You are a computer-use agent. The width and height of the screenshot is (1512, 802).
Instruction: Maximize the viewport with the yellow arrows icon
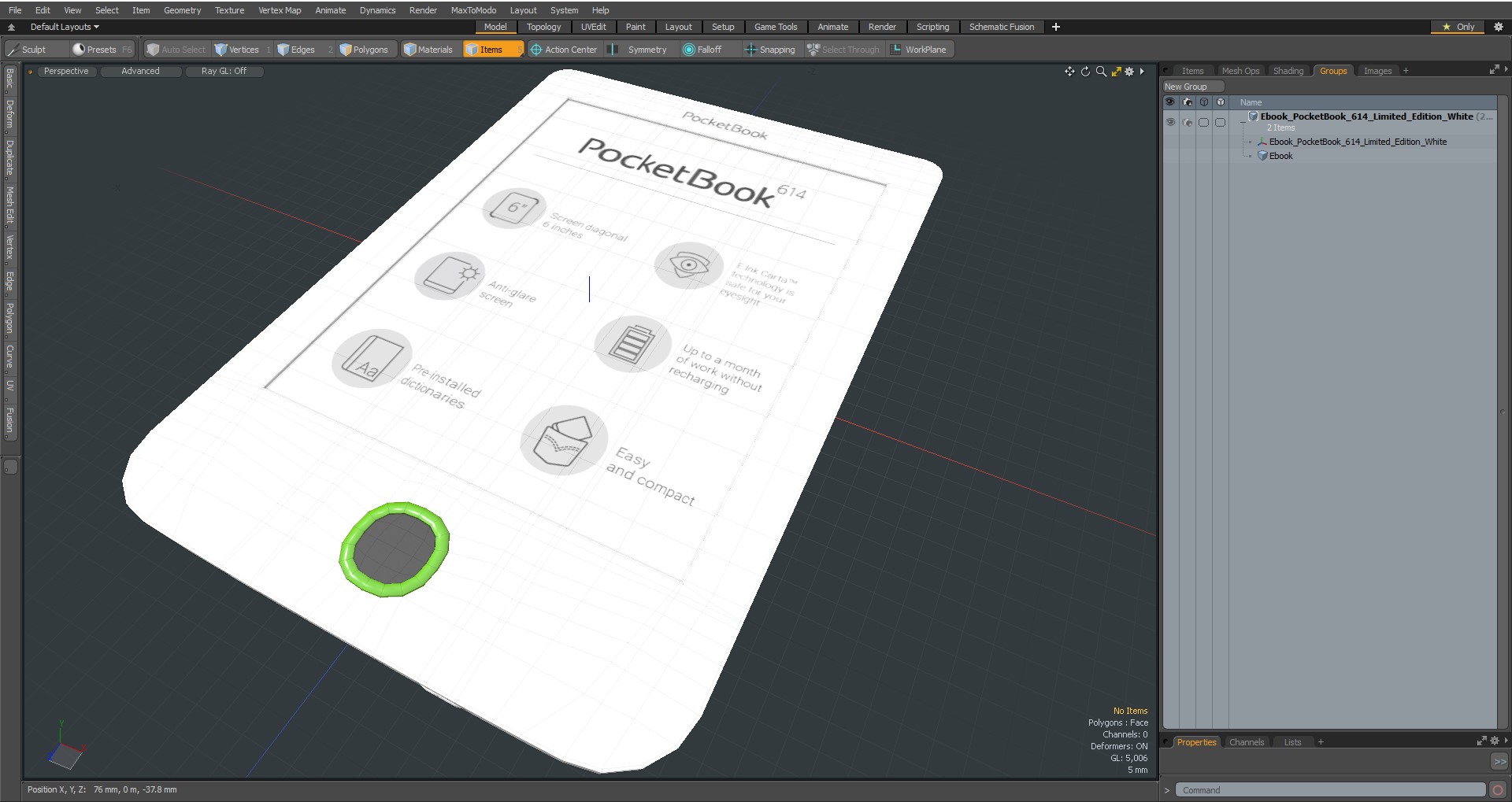pyautogui.click(x=1116, y=72)
